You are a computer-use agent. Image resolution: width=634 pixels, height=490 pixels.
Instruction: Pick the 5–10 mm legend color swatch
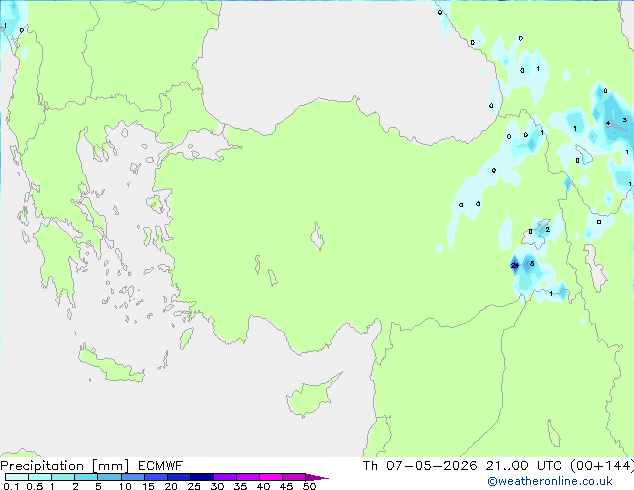pyautogui.click(x=109, y=477)
